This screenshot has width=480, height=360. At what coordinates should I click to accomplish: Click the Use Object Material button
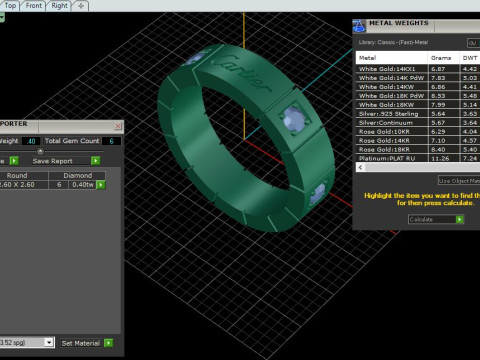459,181
